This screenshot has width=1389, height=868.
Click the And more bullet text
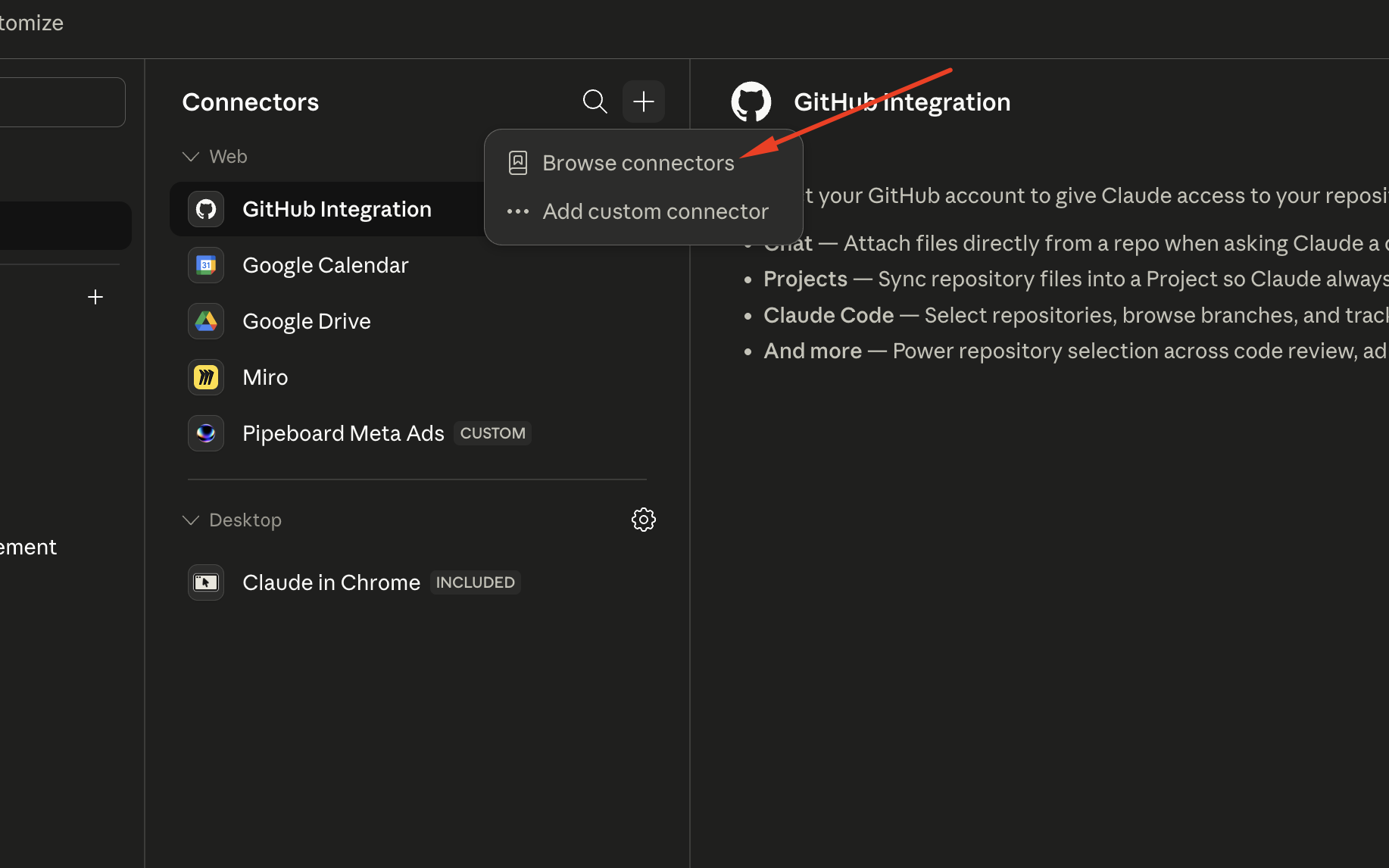click(x=1075, y=351)
